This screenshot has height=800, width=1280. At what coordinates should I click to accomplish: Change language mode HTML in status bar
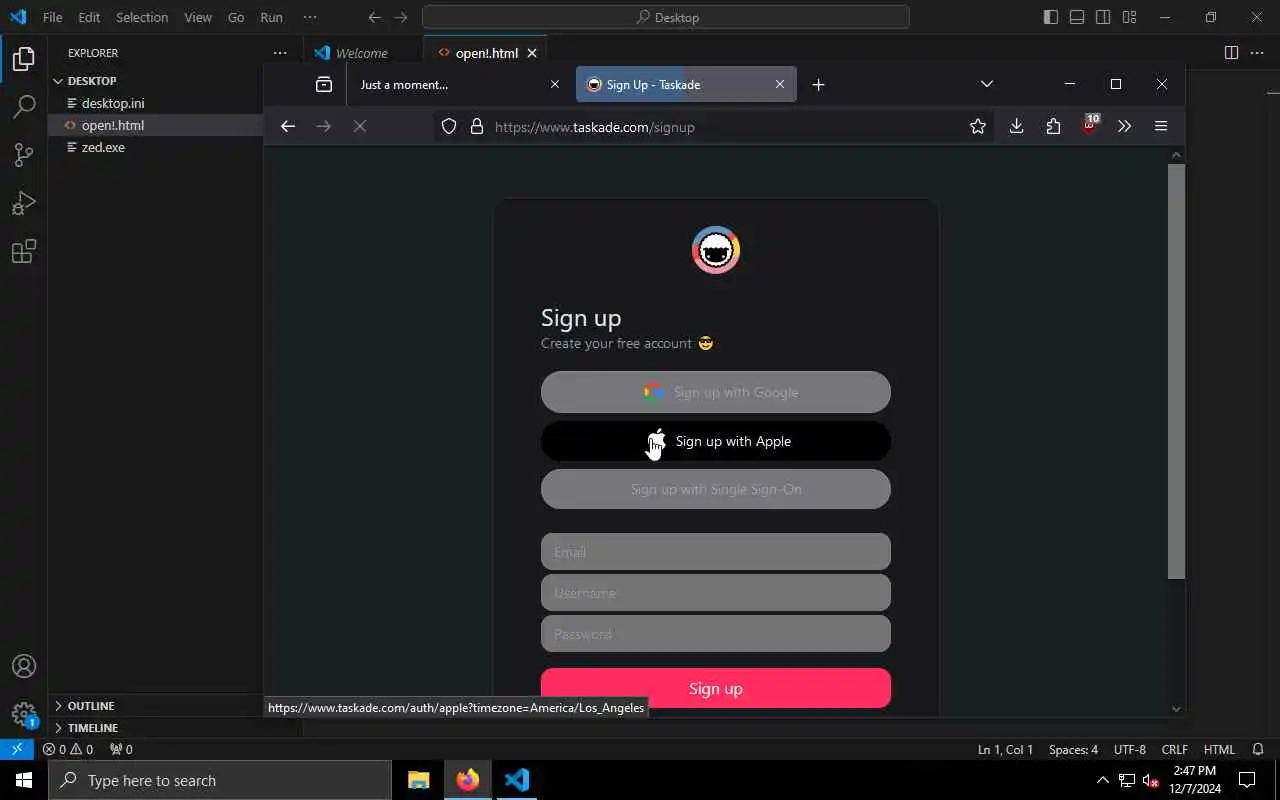coord(1219,749)
